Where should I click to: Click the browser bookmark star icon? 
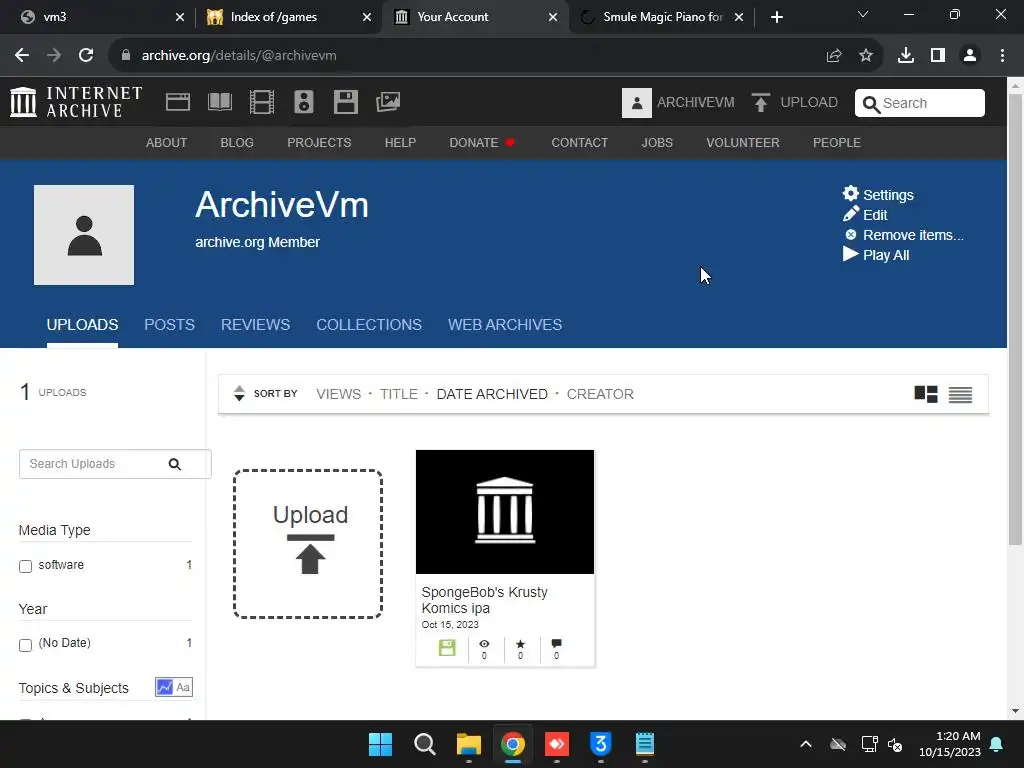tap(866, 56)
